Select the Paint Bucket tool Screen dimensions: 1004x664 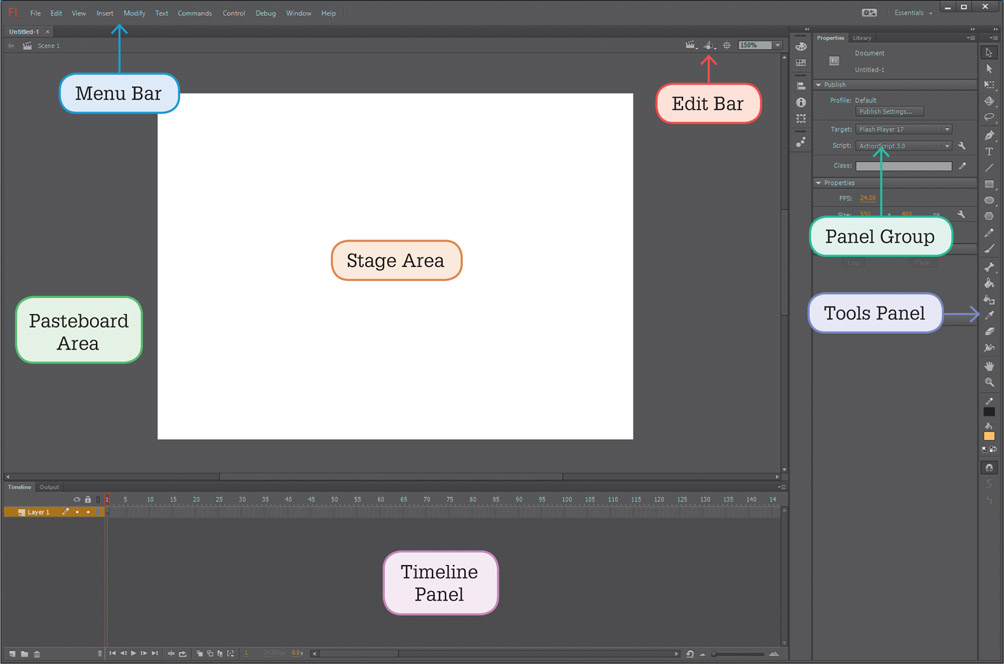click(989, 282)
